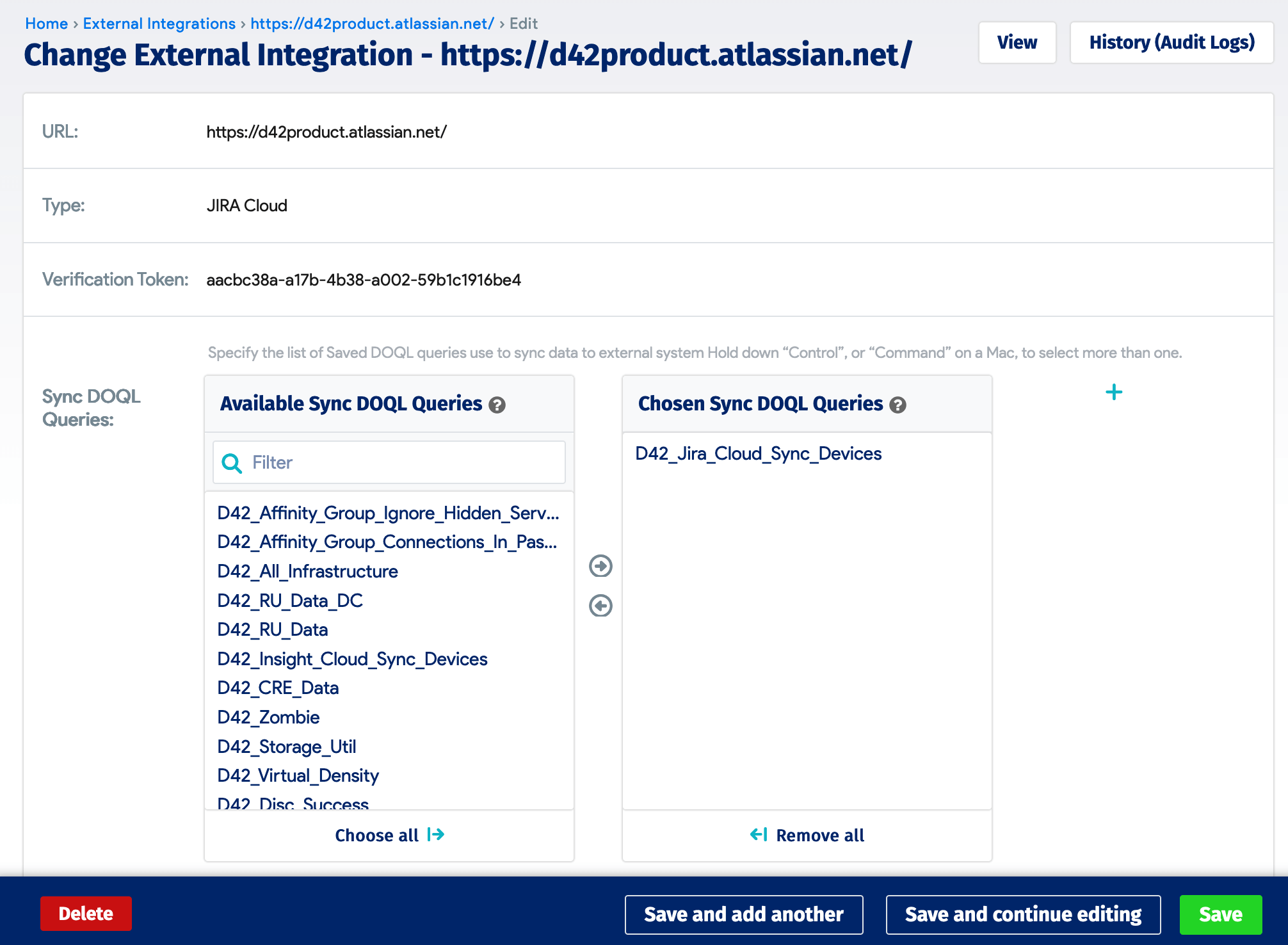Click Save and add another
The width and height of the screenshot is (1288, 945).
[x=743, y=914]
